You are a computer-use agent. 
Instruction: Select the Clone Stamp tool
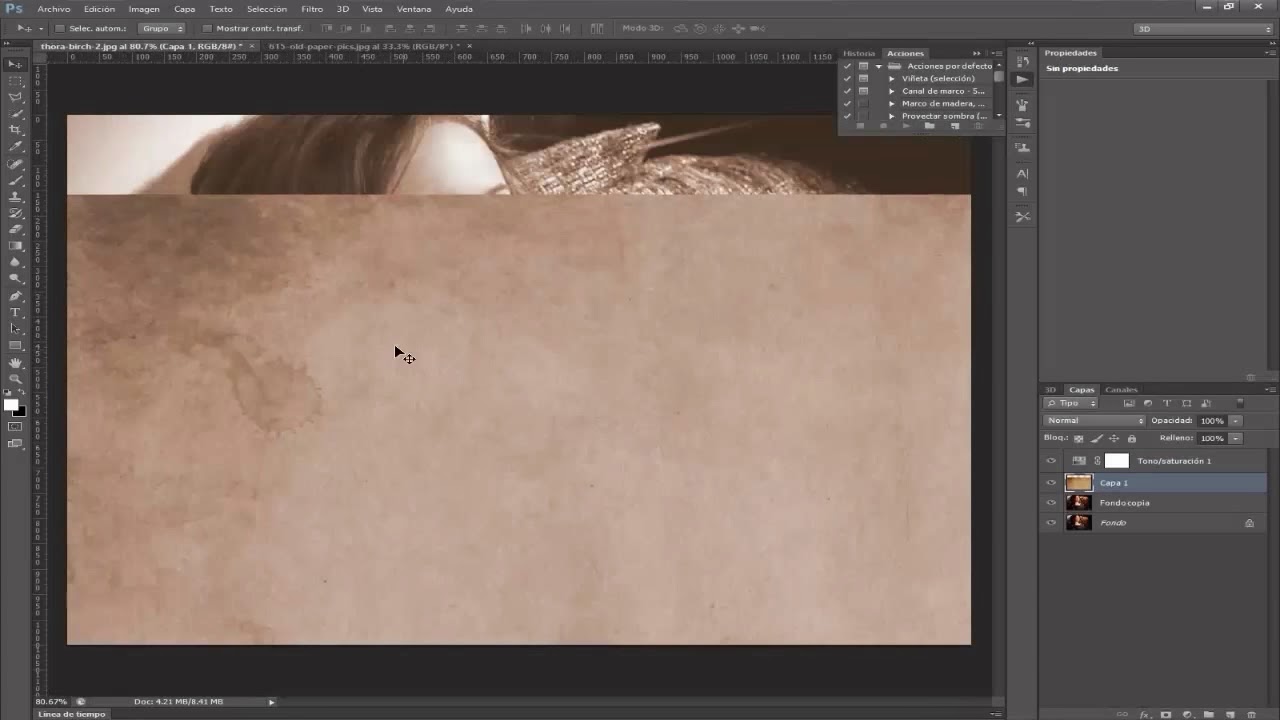click(15, 197)
